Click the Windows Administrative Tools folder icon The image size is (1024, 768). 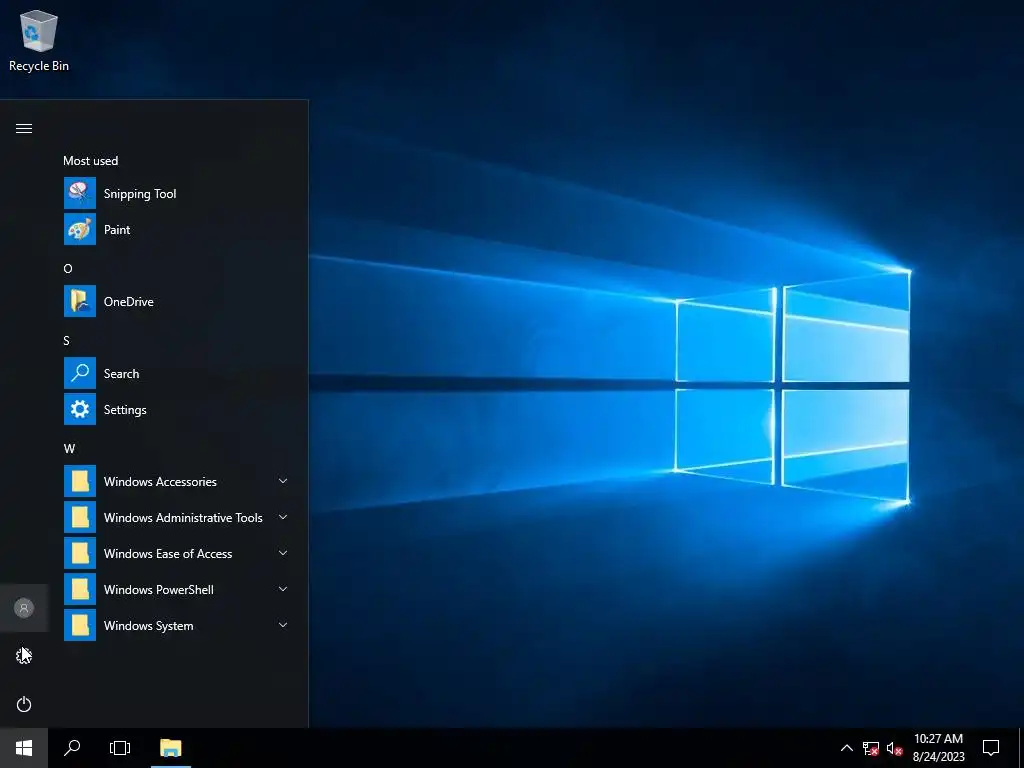point(80,517)
